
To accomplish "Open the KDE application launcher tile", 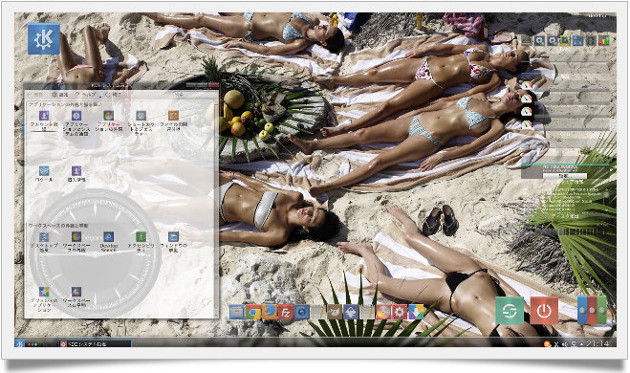I will click(44, 39).
